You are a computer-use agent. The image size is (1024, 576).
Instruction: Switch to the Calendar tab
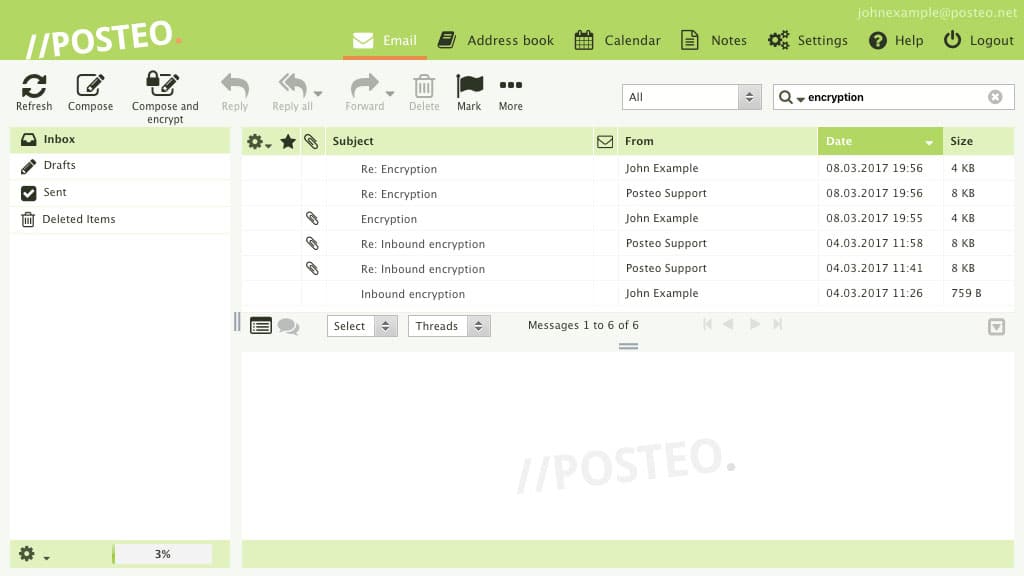click(x=617, y=40)
